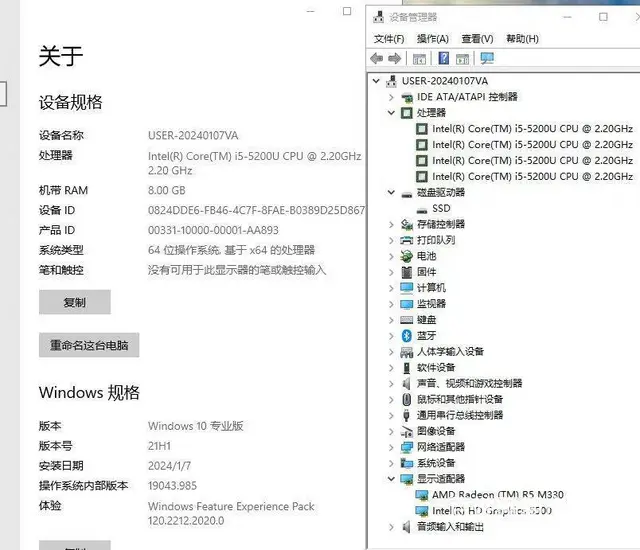This screenshot has width=640, height=550.
Task: Select AMD Radeon (TM) R5 M330 adapter
Action: coord(498,495)
